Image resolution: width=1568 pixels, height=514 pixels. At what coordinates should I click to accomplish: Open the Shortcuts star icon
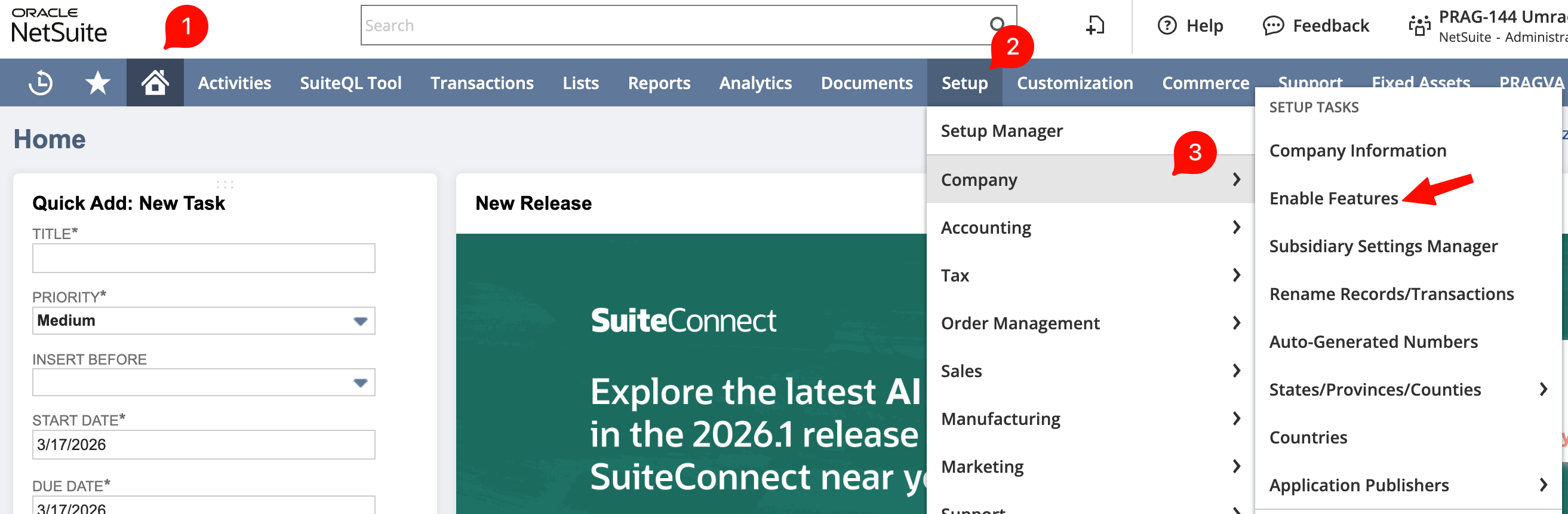click(x=97, y=83)
